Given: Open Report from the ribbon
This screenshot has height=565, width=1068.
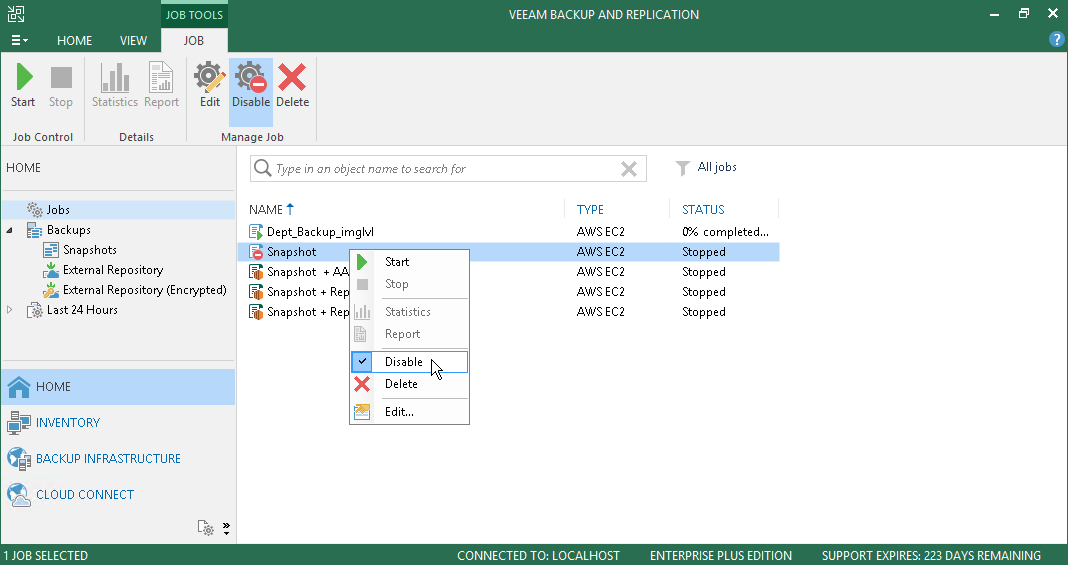Looking at the screenshot, I should [161, 86].
